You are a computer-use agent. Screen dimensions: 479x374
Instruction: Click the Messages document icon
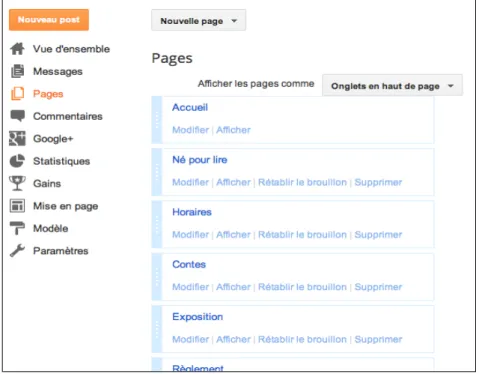[x=17, y=71]
